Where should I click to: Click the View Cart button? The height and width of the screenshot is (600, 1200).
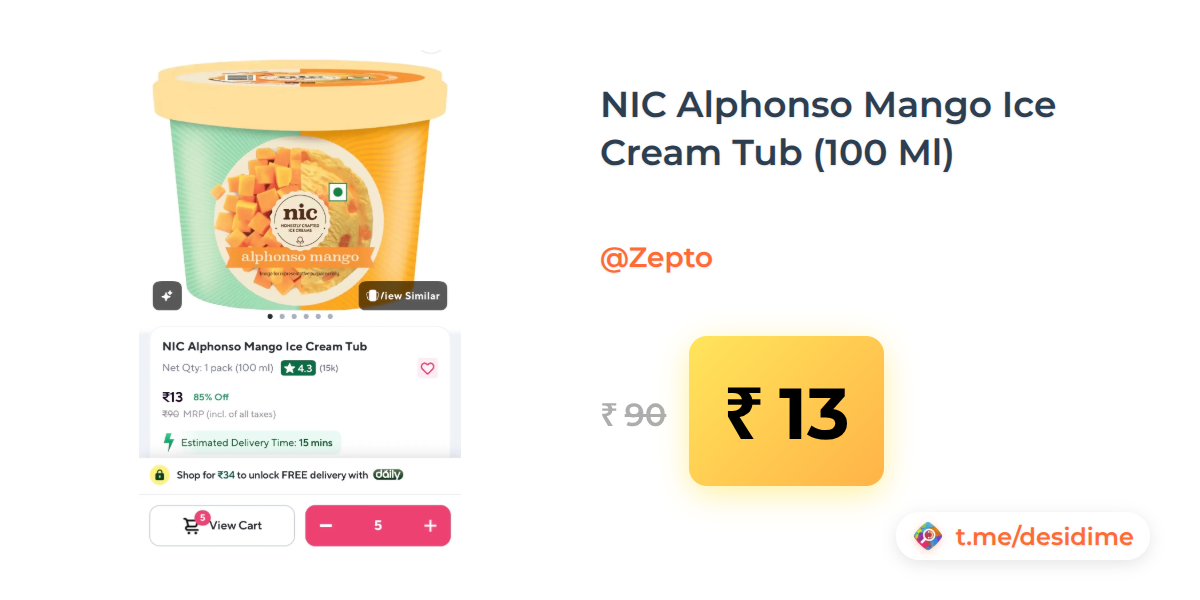coord(222,526)
